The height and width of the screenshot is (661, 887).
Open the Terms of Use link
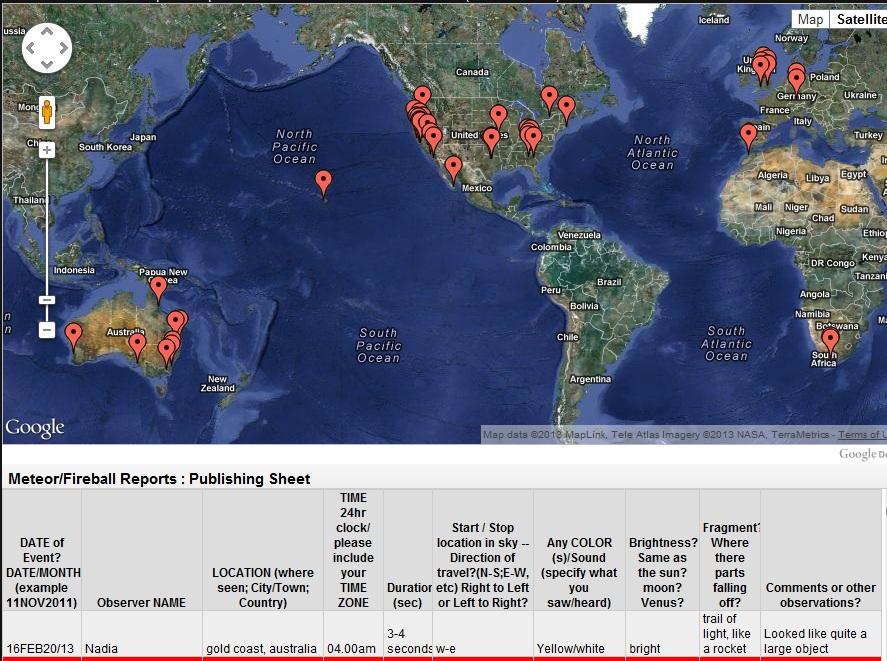click(861, 435)
